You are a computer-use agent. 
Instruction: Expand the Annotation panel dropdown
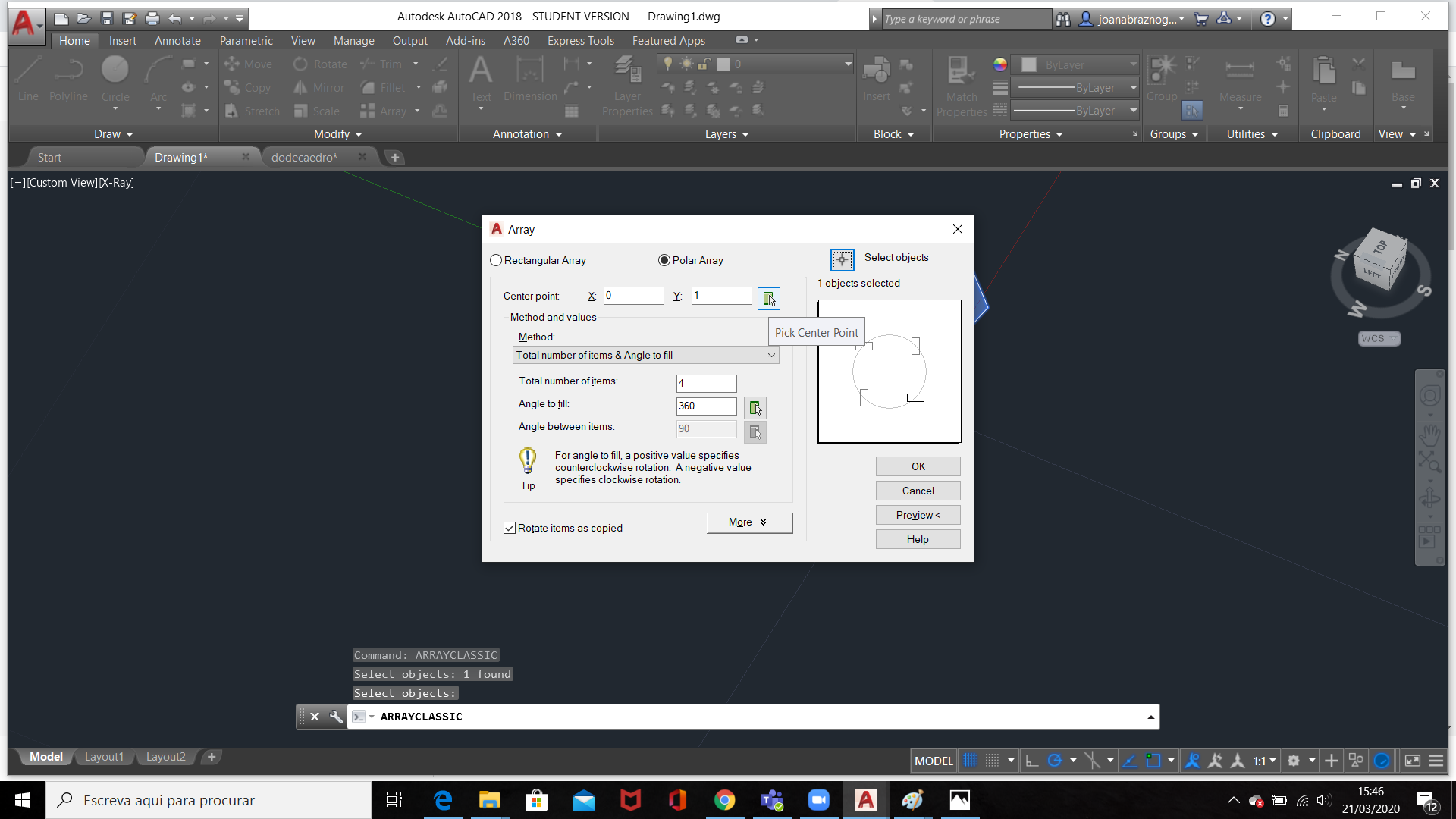[528, 134]
